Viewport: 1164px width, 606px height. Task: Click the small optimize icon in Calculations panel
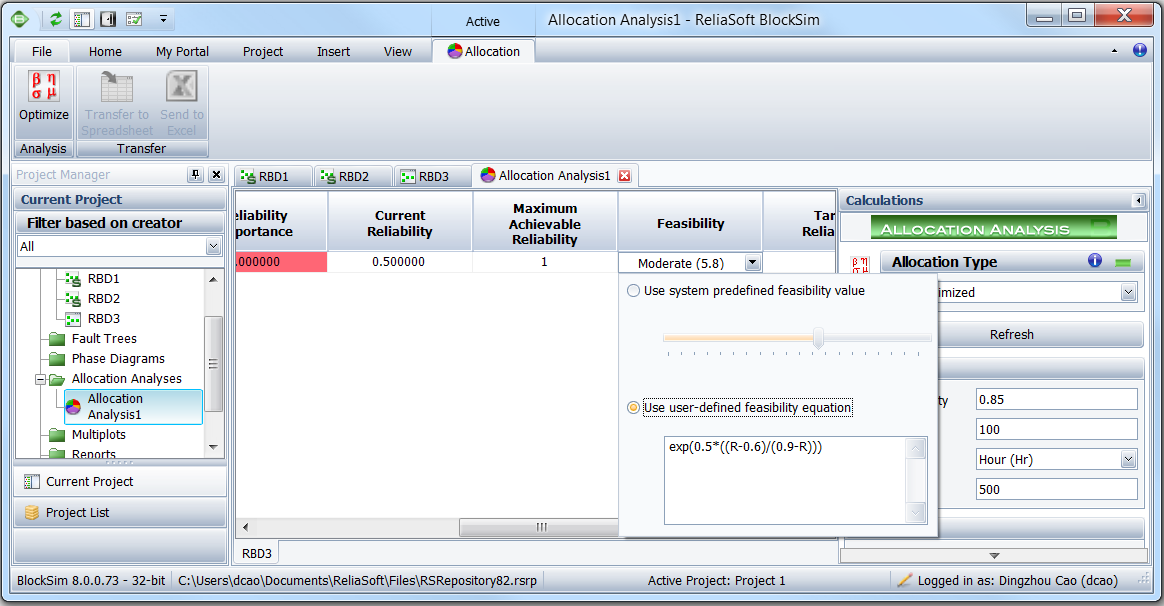click(860, 264)
